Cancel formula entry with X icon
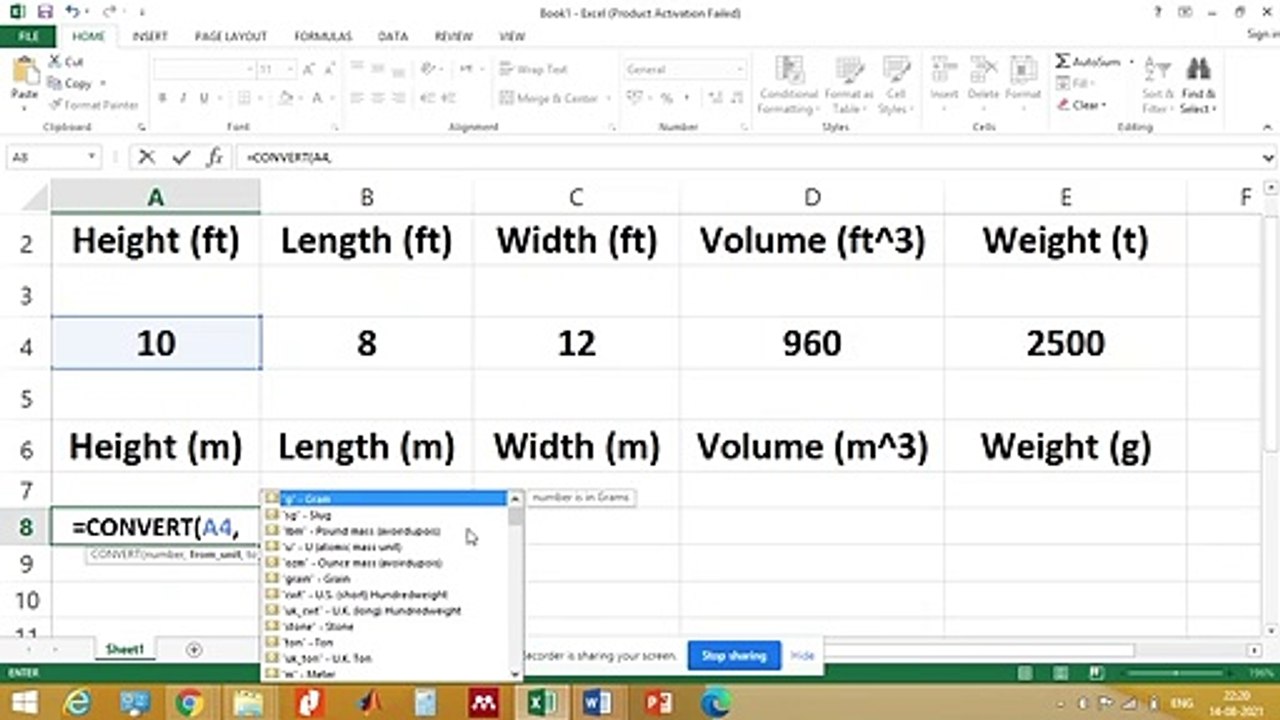The image size is (1280, 720). 147,157
